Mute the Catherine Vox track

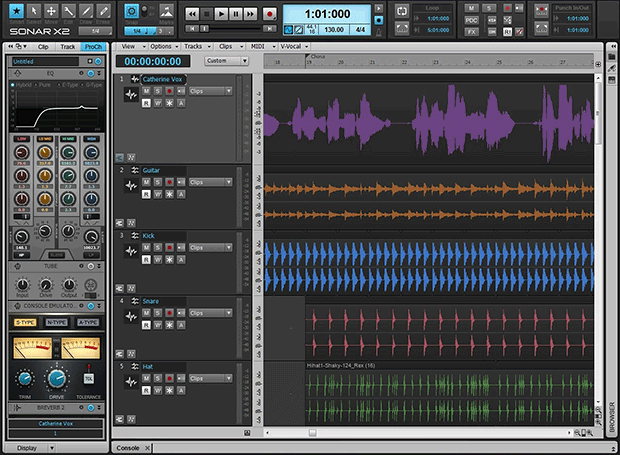click(x=146, y=91)
